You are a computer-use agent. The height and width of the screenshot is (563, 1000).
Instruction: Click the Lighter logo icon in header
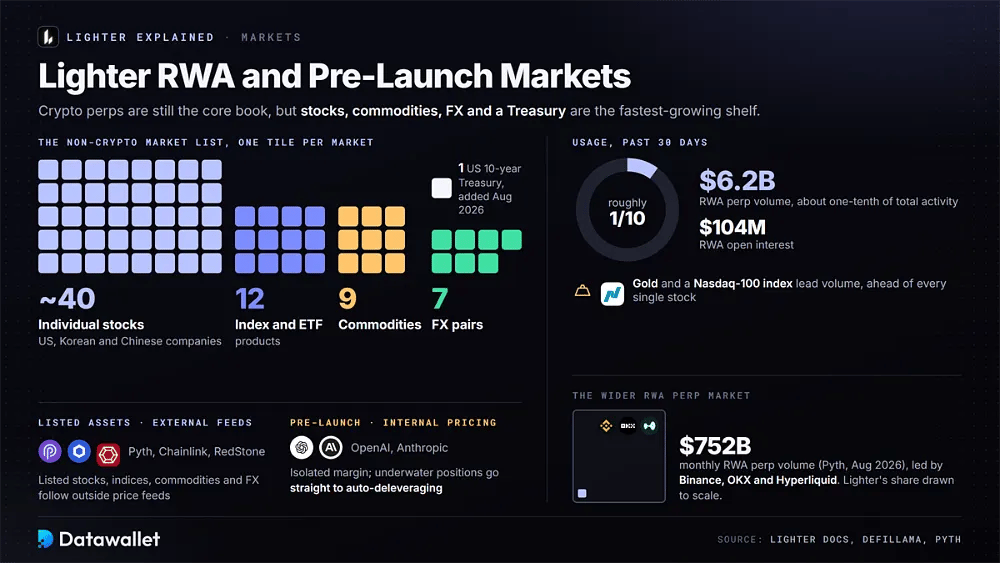pyautogui.click(x=48, y=37)
